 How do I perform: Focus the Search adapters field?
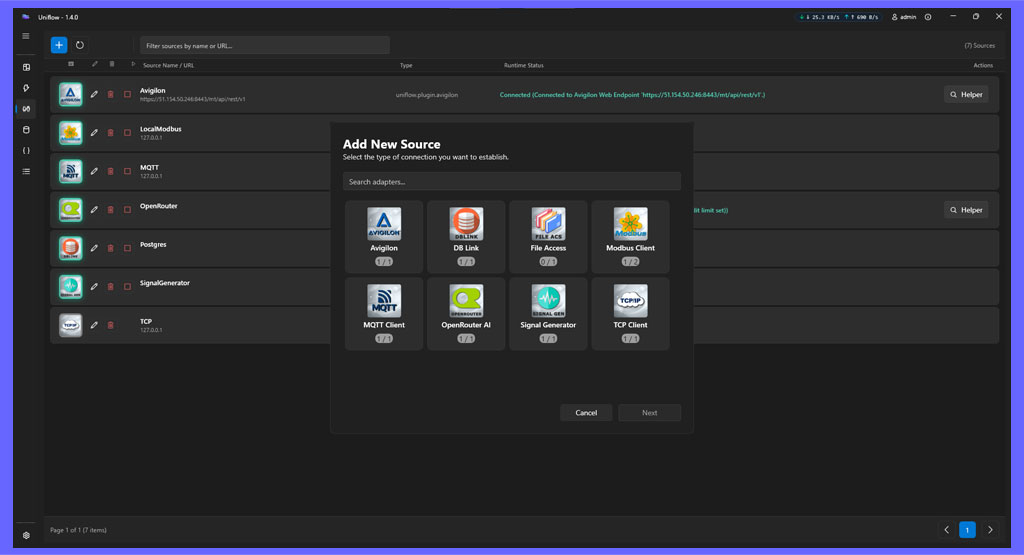tap(511, 182)
